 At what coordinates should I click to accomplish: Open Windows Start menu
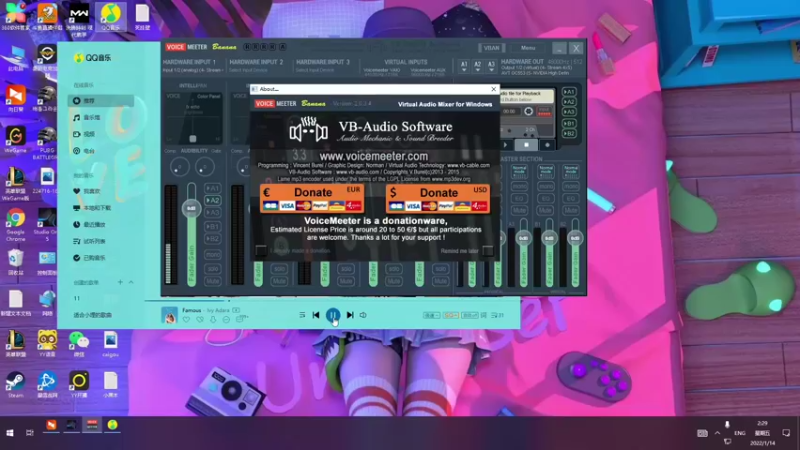pyautogui.click(x=10, y=433)
